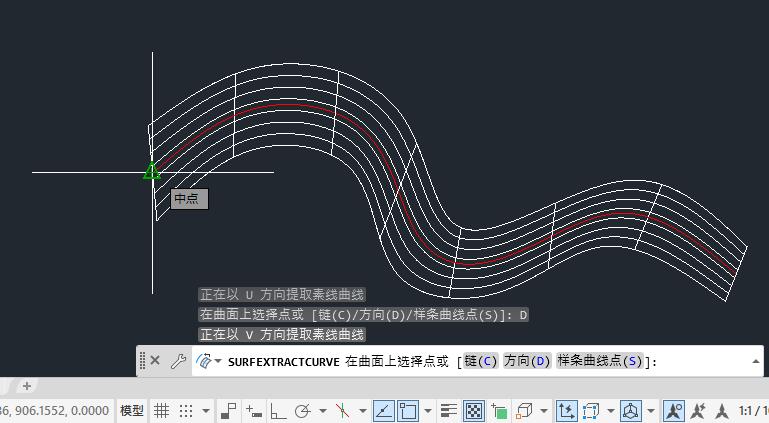
Task: Open selection filtering dropdown arrow
Action: click(611, 410)
